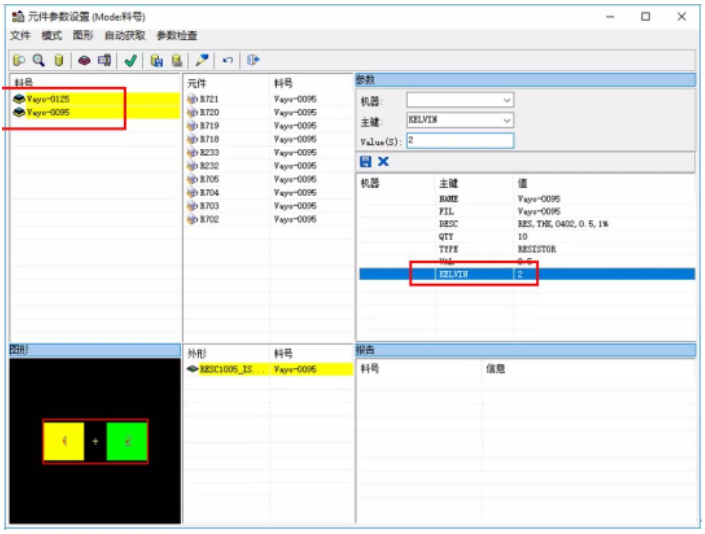Click the blue save disk icon under Value(S)

point(365,161)
